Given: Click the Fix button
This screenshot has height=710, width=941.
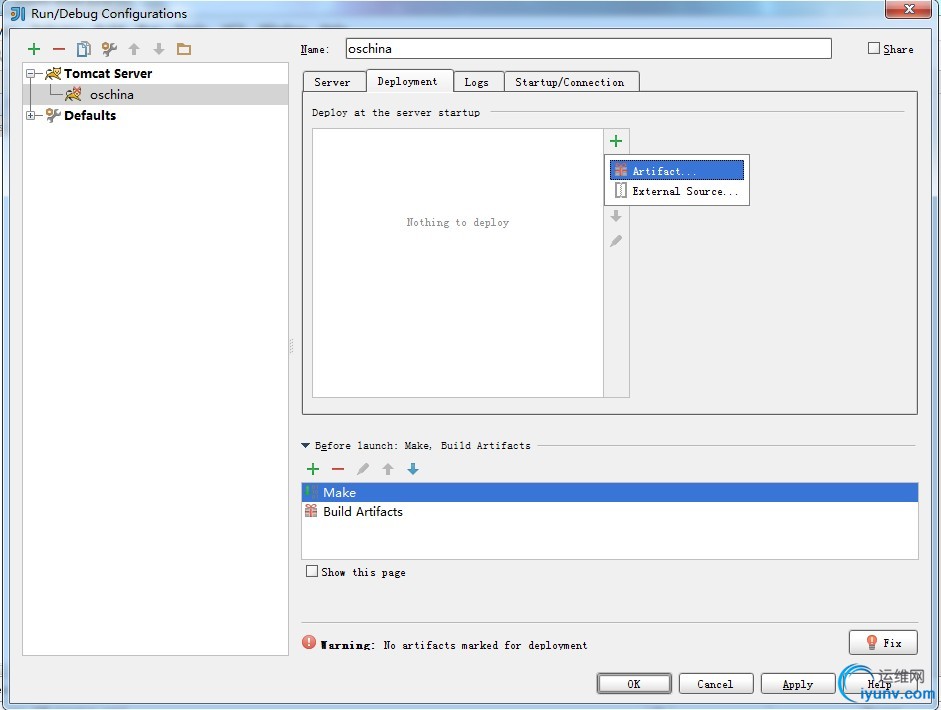Looking at the screenshot, I should click(x=883, y=643).
